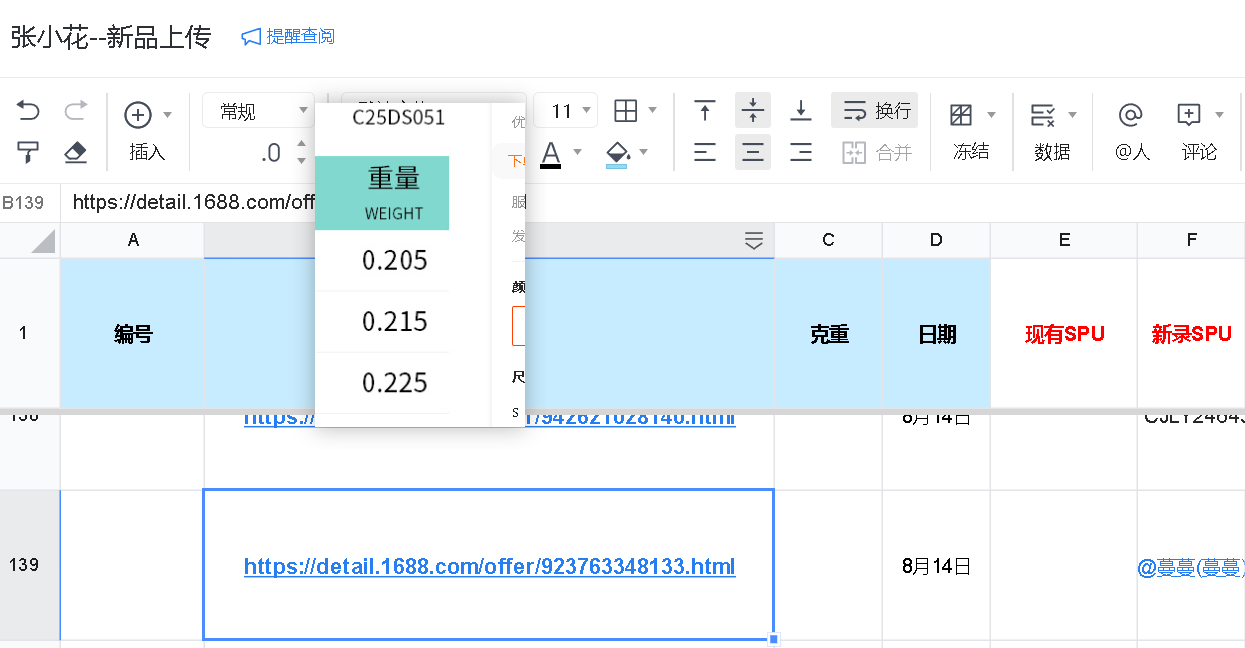Image resolution: width=1245 pixels, height=648 pixels.
Task: Open the 1688 offer 923763348133 link
Action: 489,567
